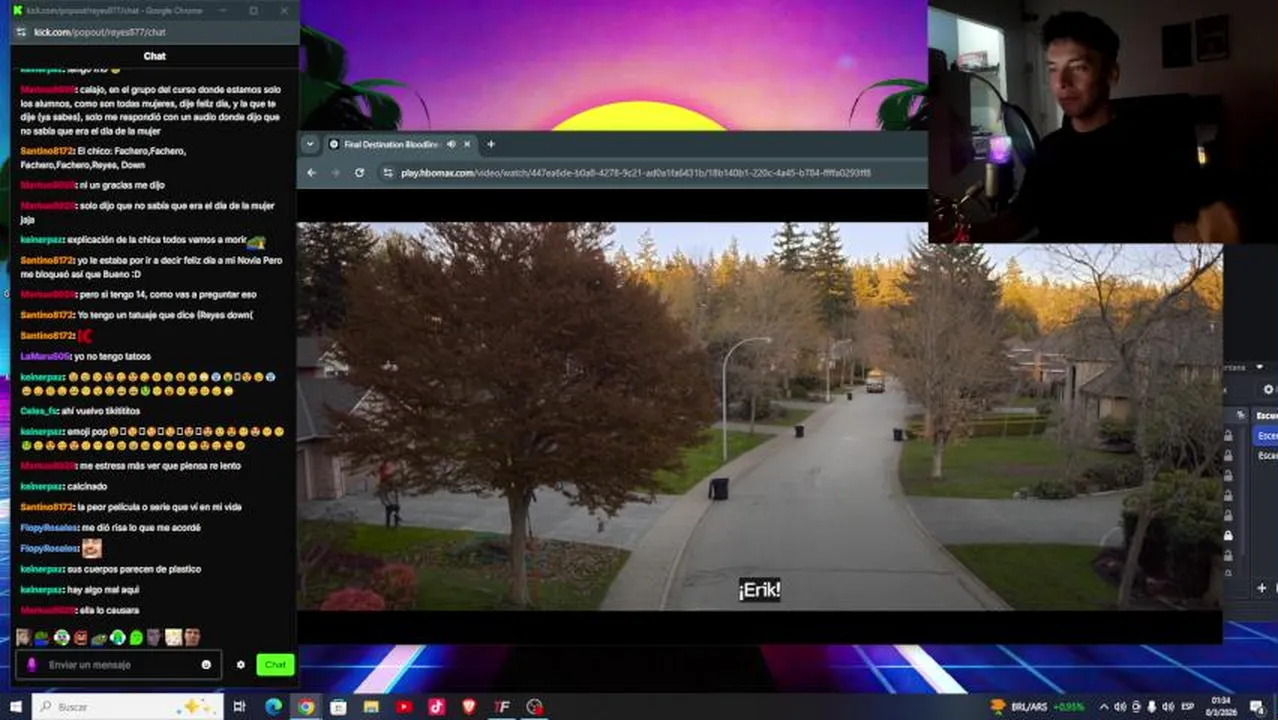Viewport: 1278px width, 720px height.
Task: Click chat message 'calcinado'
Action: 88,486
